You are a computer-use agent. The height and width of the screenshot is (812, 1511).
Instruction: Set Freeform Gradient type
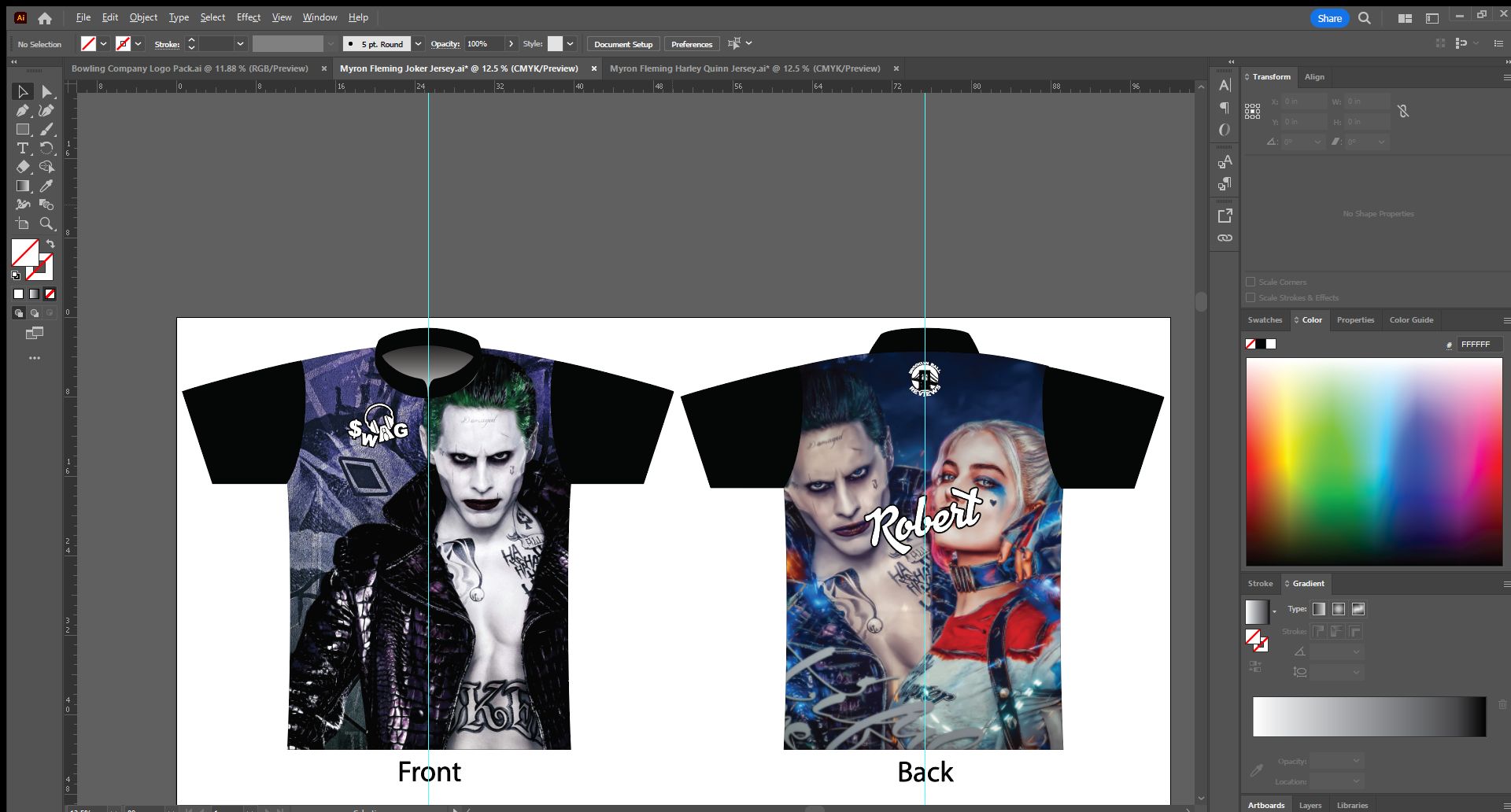(x=1358, y=609)
